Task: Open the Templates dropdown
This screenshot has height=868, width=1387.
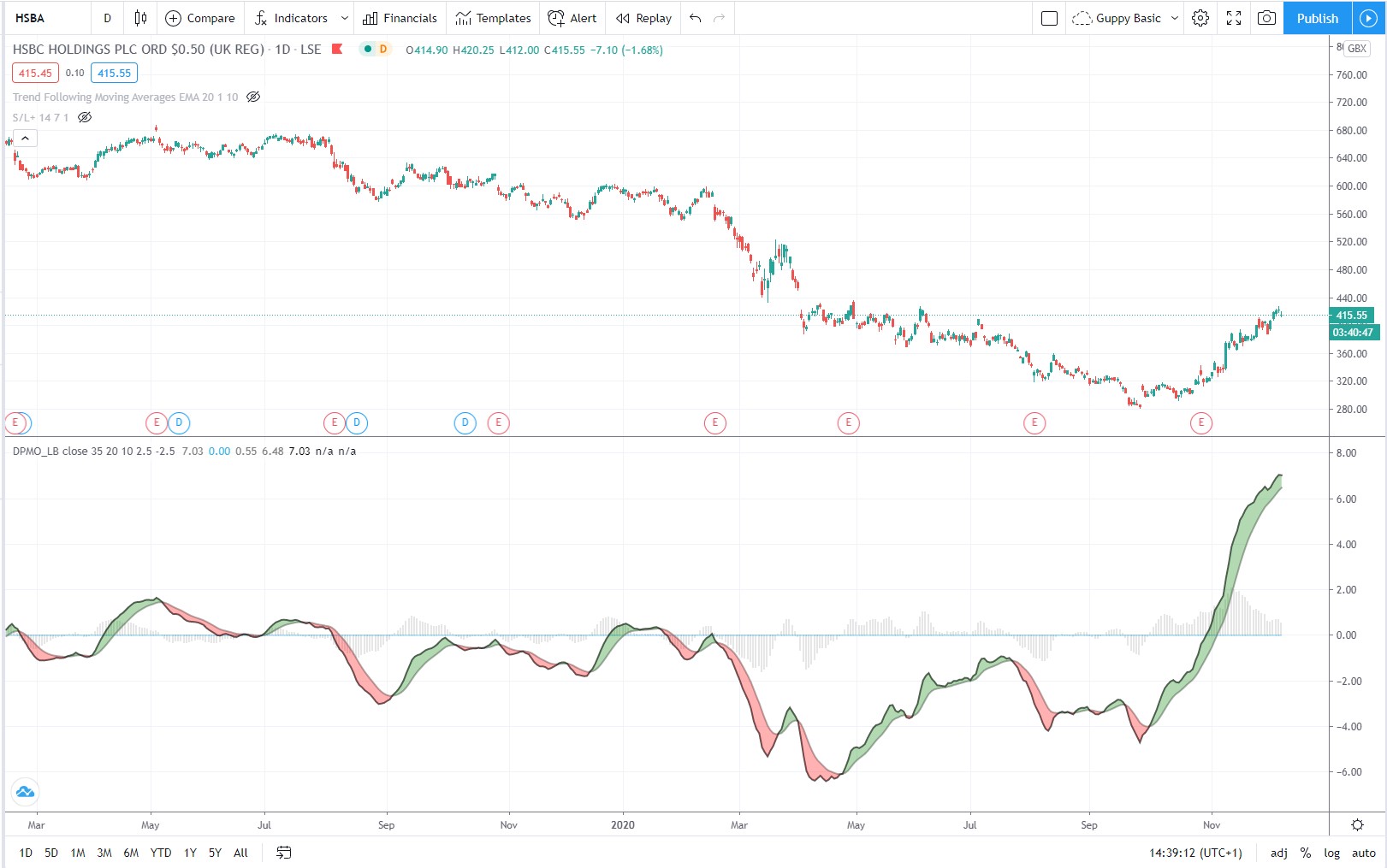Action: 494,18
